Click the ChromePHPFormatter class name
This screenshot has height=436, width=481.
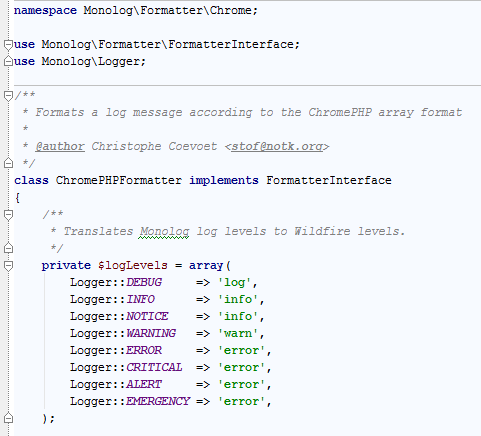(119, 180)
